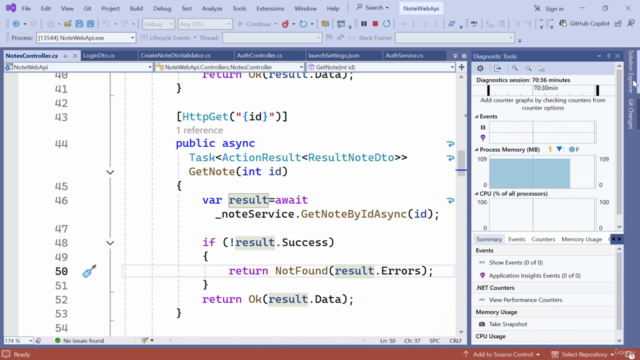The width and height of the screenshot is (640, 360).
Task: Click the Navigate Backward round arrow icon
Action: [16, 24]
